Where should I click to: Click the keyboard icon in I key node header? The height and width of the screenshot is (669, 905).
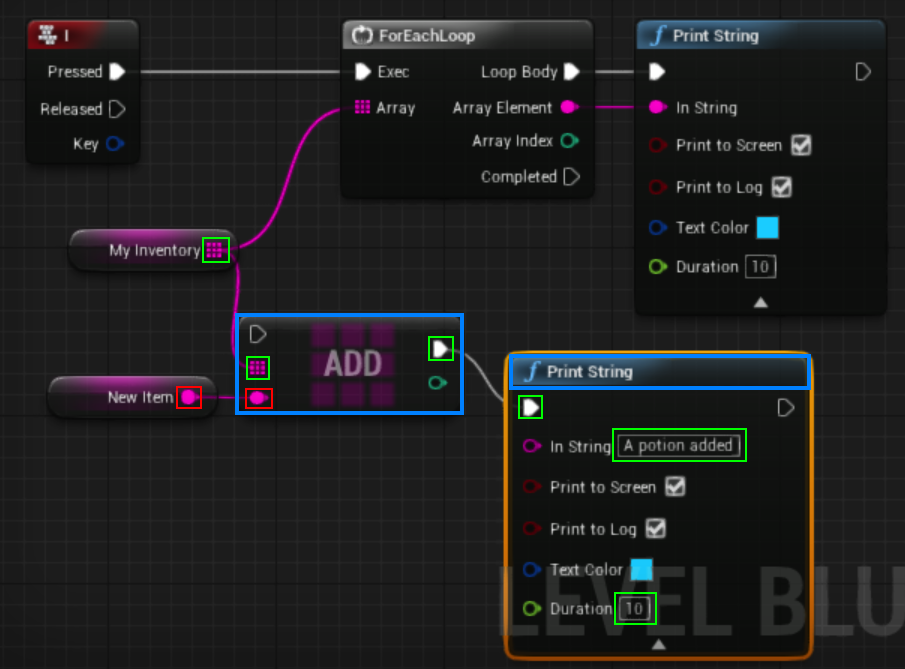tap(47, 35)
